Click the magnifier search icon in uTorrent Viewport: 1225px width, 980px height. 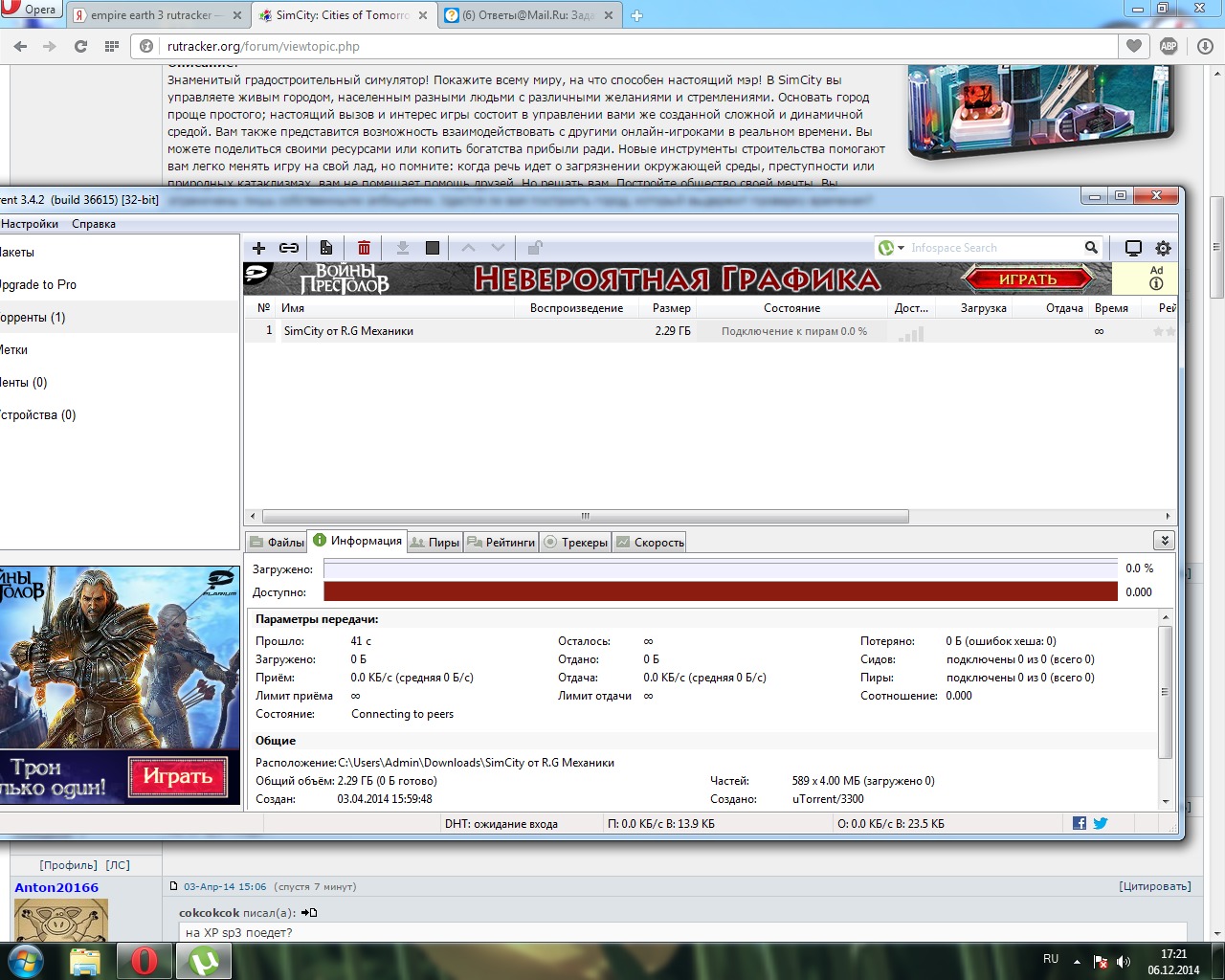click(1091, 247)
